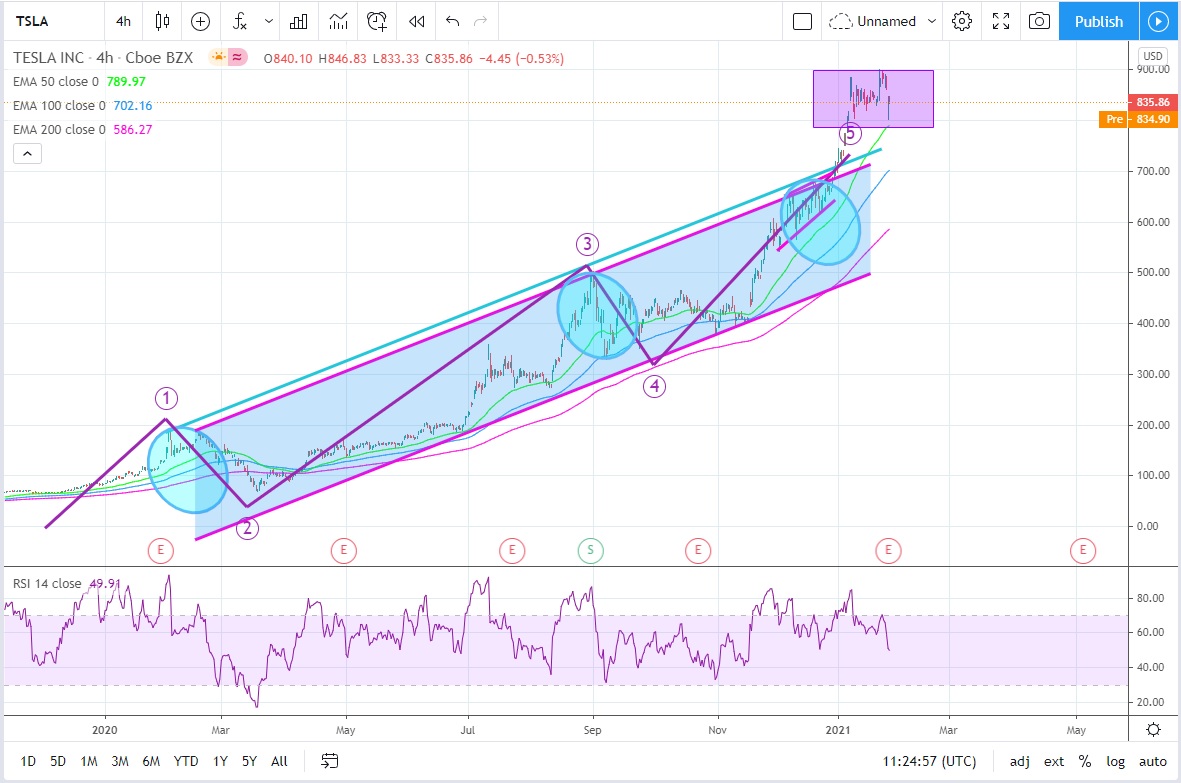Click the Compare or Add Symbol plus icon

(x=200, y=21)
